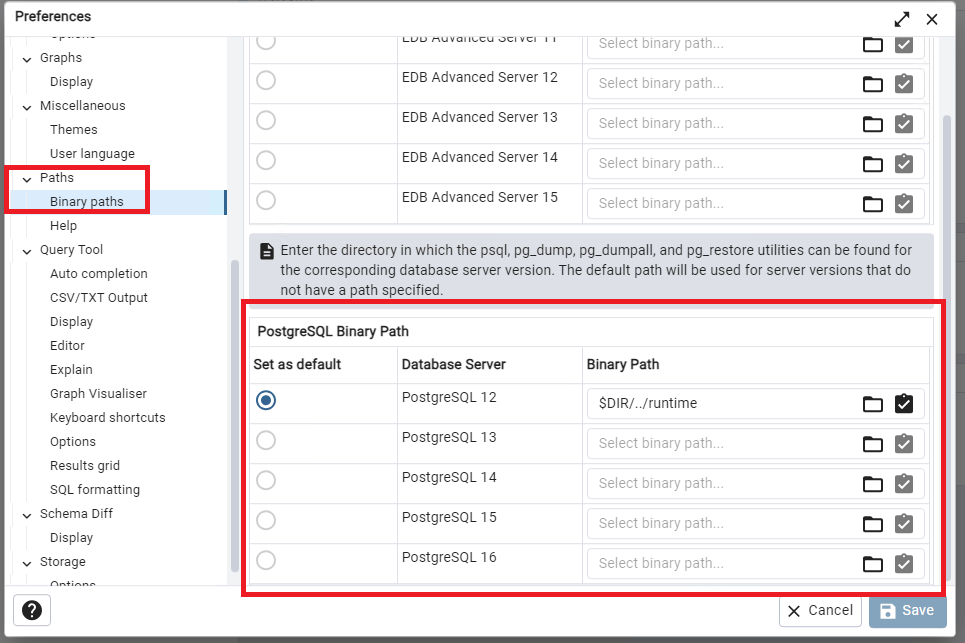Set PostgreSQL 14 as default
965x643 pixels.
click(x=266, y=481)
